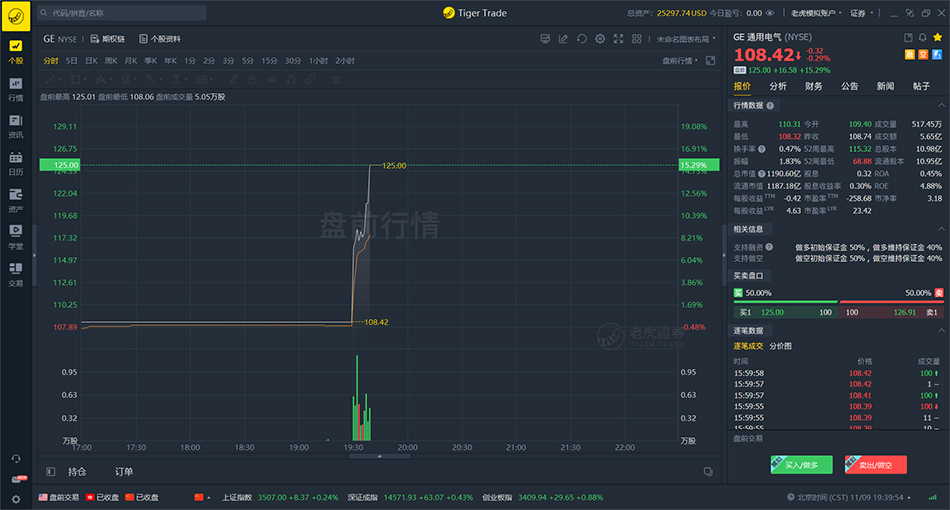
Task: Set a price alert bell icon
Action: click(923, 38)
